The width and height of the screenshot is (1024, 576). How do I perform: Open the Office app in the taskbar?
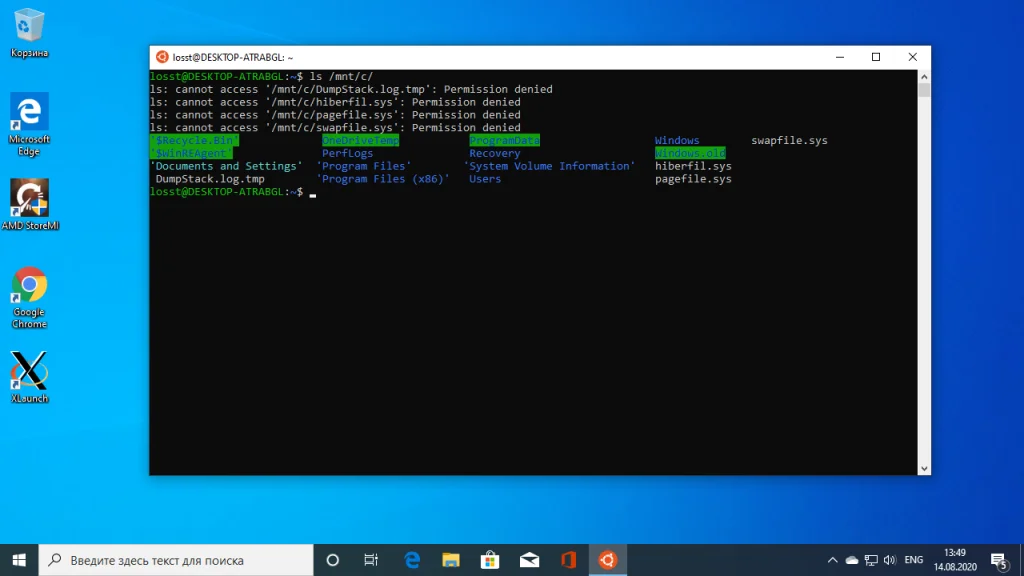pyautogui.click(x=568, y=560)
